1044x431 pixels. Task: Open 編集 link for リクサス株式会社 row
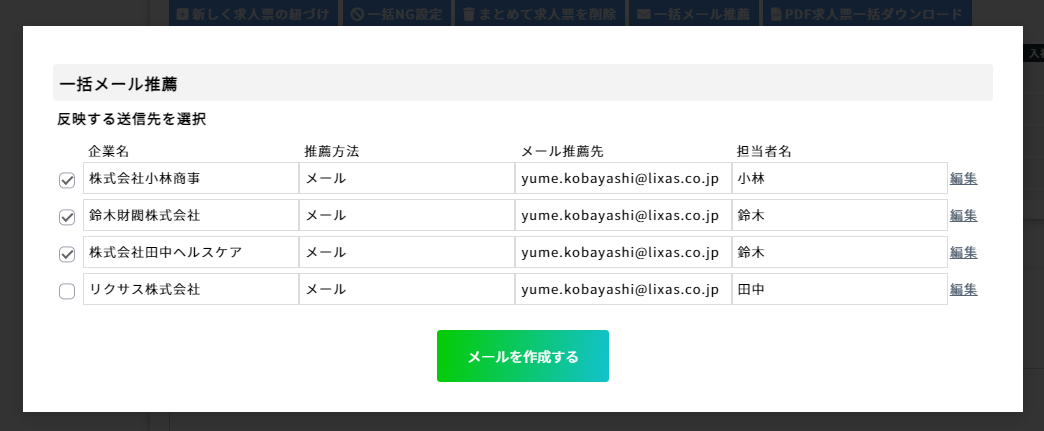click(x=963, y=290)
